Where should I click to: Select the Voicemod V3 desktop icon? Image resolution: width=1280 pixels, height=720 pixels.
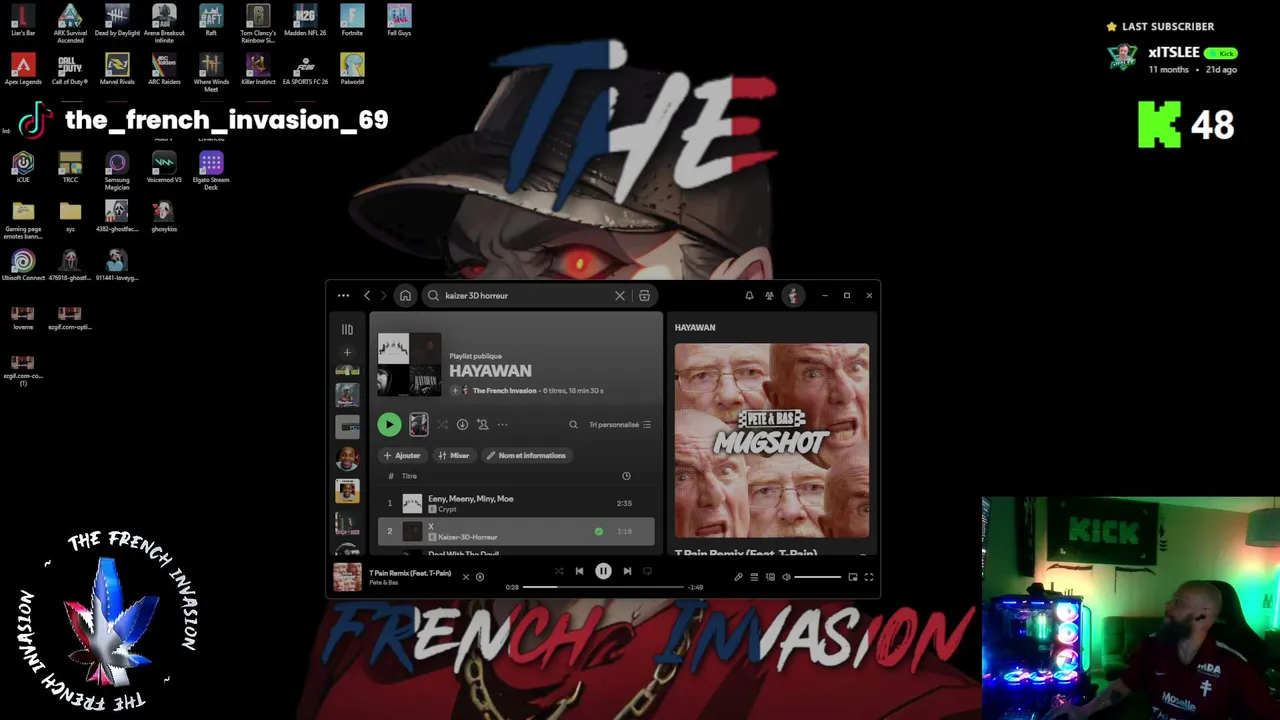[x=164, y=167]
